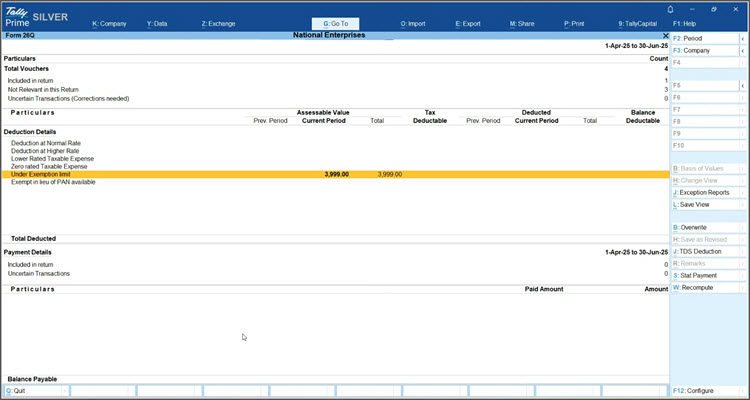This screenshot has height=400, width=750.
Task: Open the notifications bell icon
Action: [670, 10]
